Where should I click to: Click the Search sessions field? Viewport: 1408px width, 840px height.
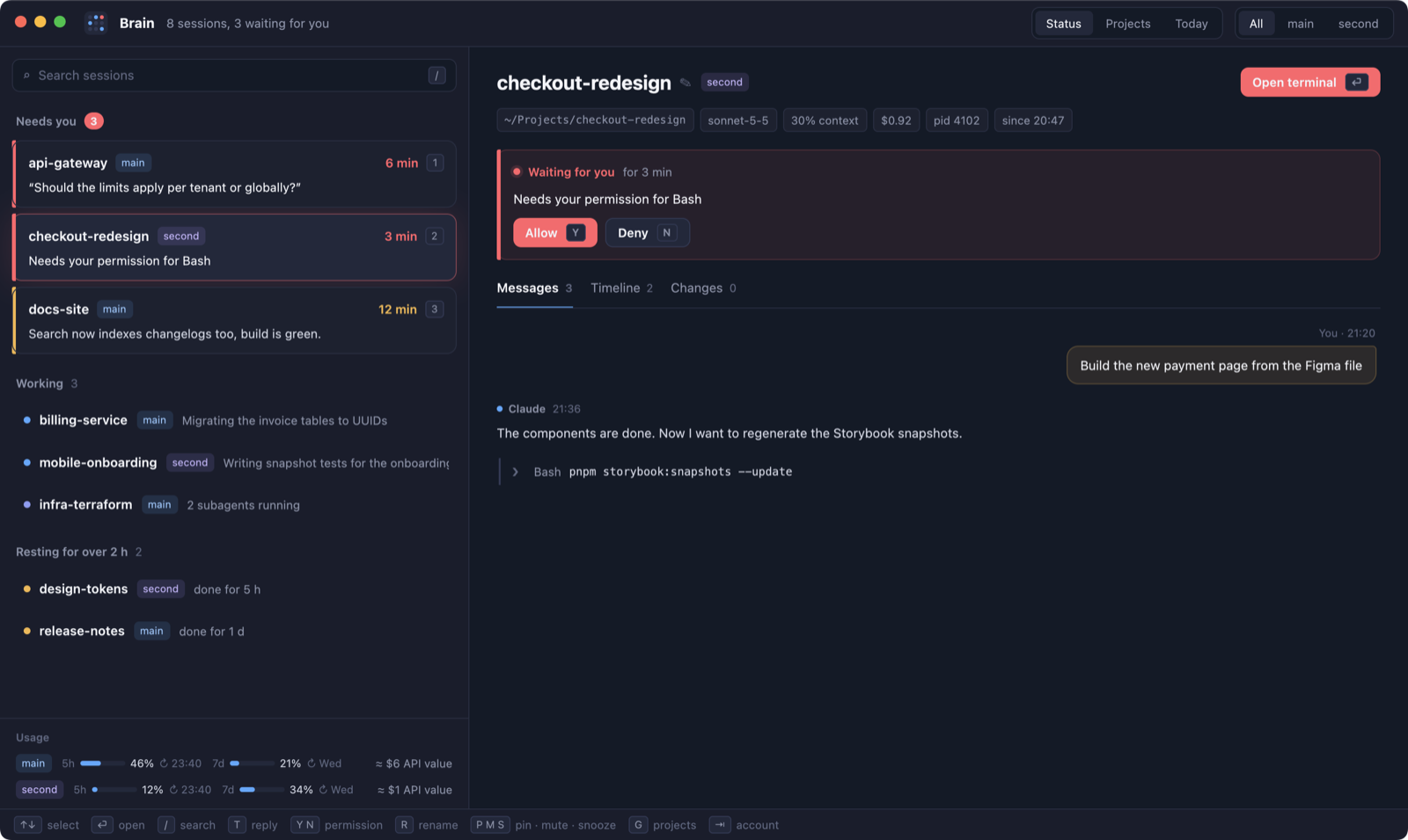[234, 76]
